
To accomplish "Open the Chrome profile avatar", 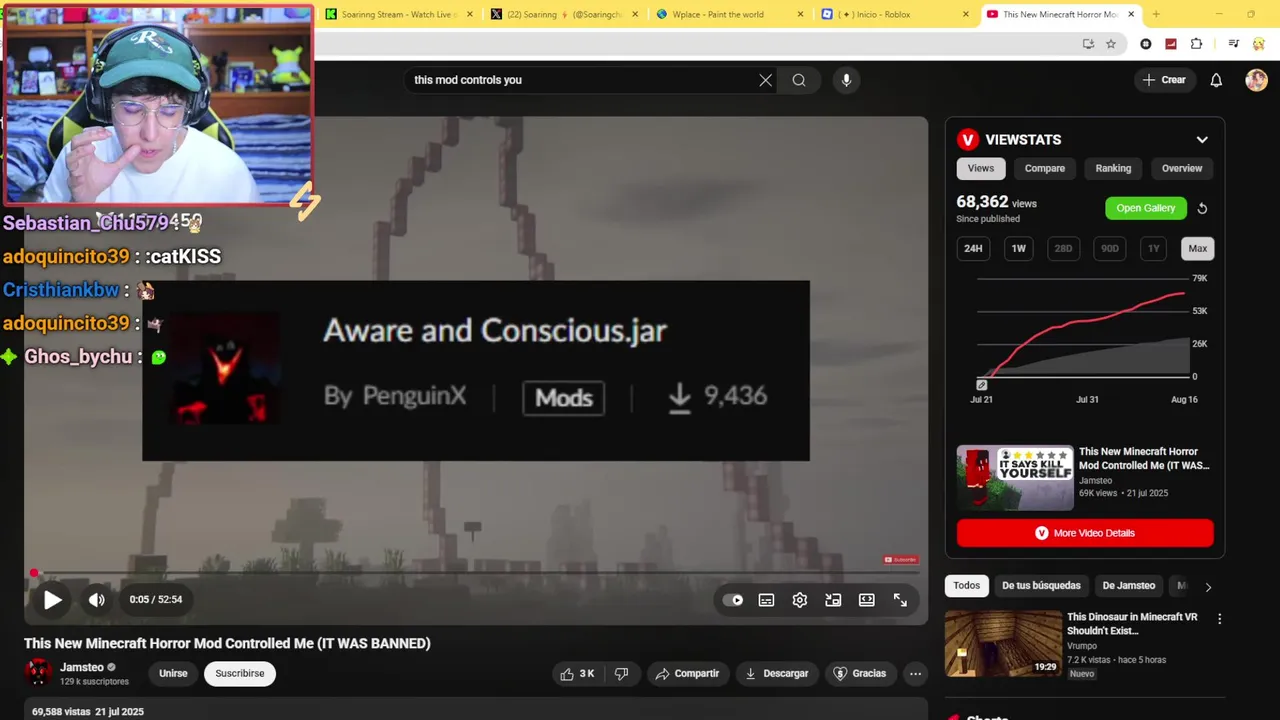I will [x=1258, y=44].
